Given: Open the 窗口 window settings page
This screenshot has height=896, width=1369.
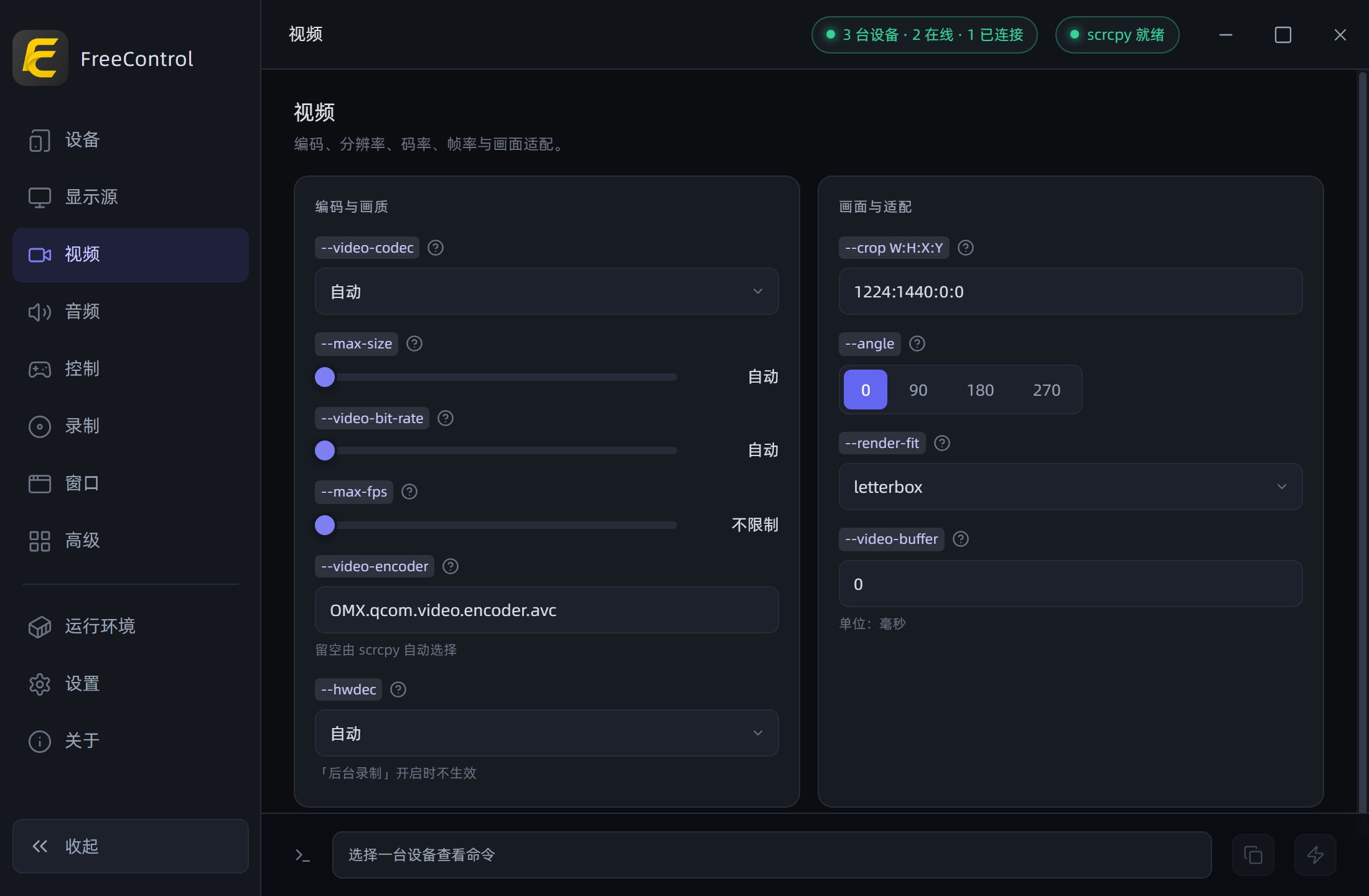Looking at the screenshot, I should coord(131,483).
